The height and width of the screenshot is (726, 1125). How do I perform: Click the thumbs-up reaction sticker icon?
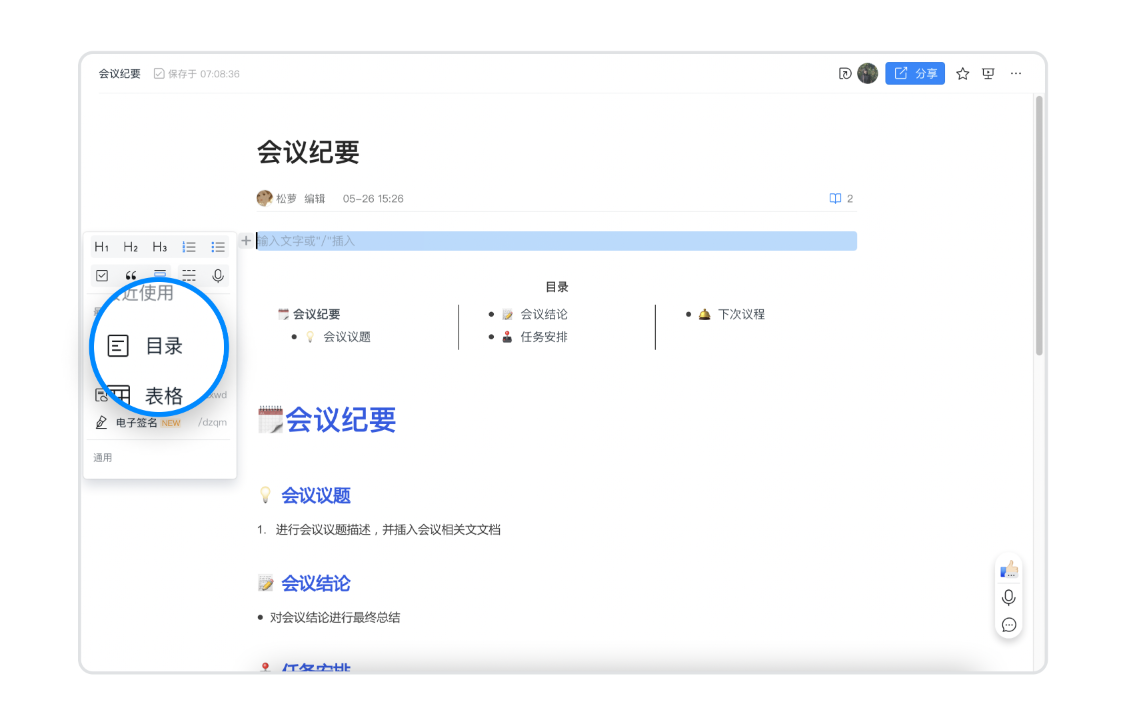click(1009, 571)
